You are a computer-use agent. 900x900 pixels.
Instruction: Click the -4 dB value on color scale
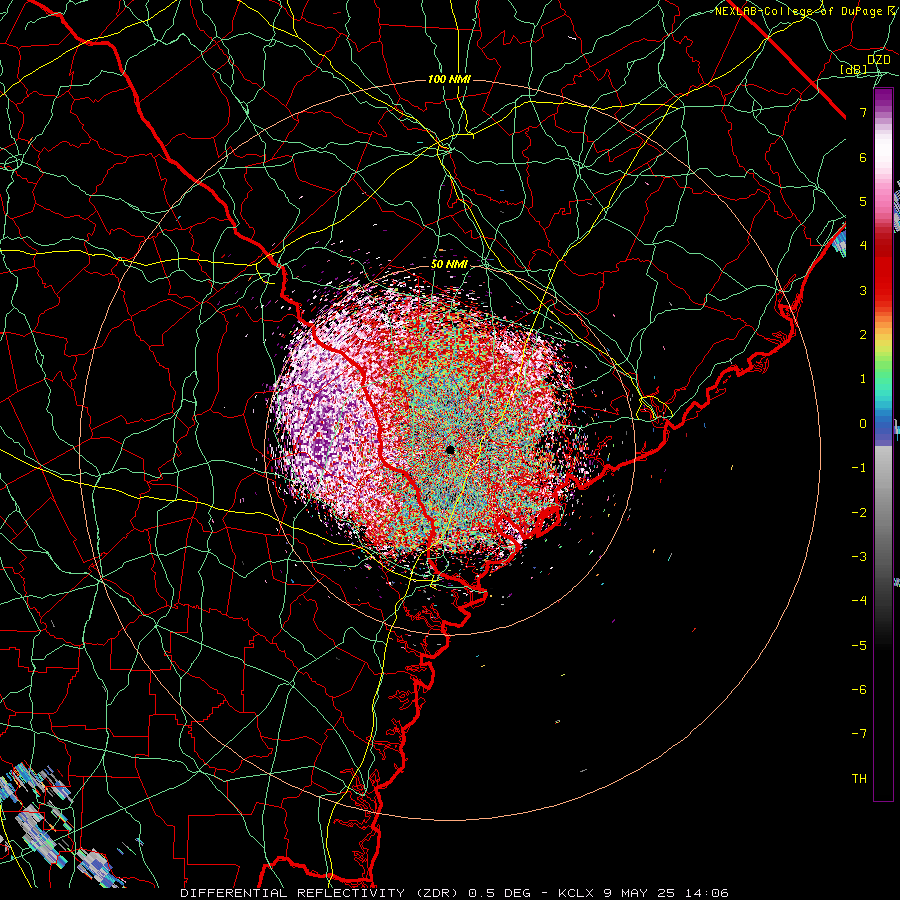[859, 601]
